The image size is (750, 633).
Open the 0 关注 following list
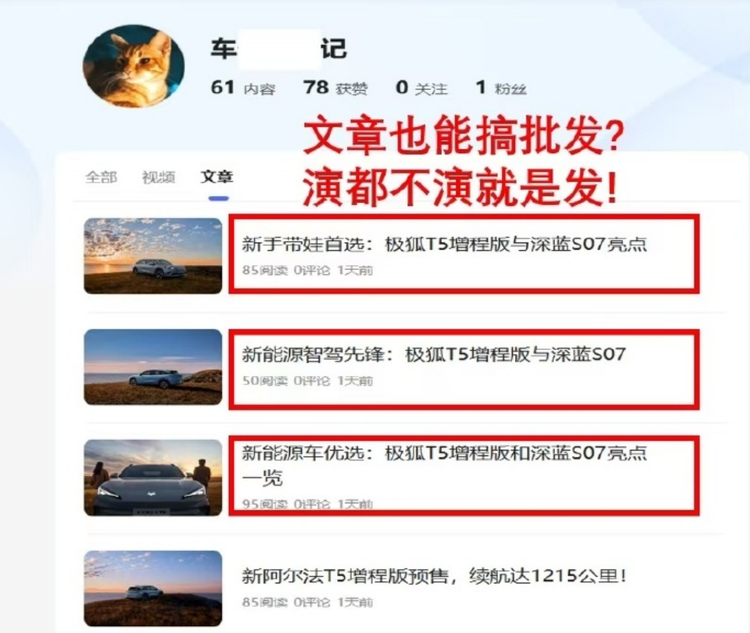[421, 88]
